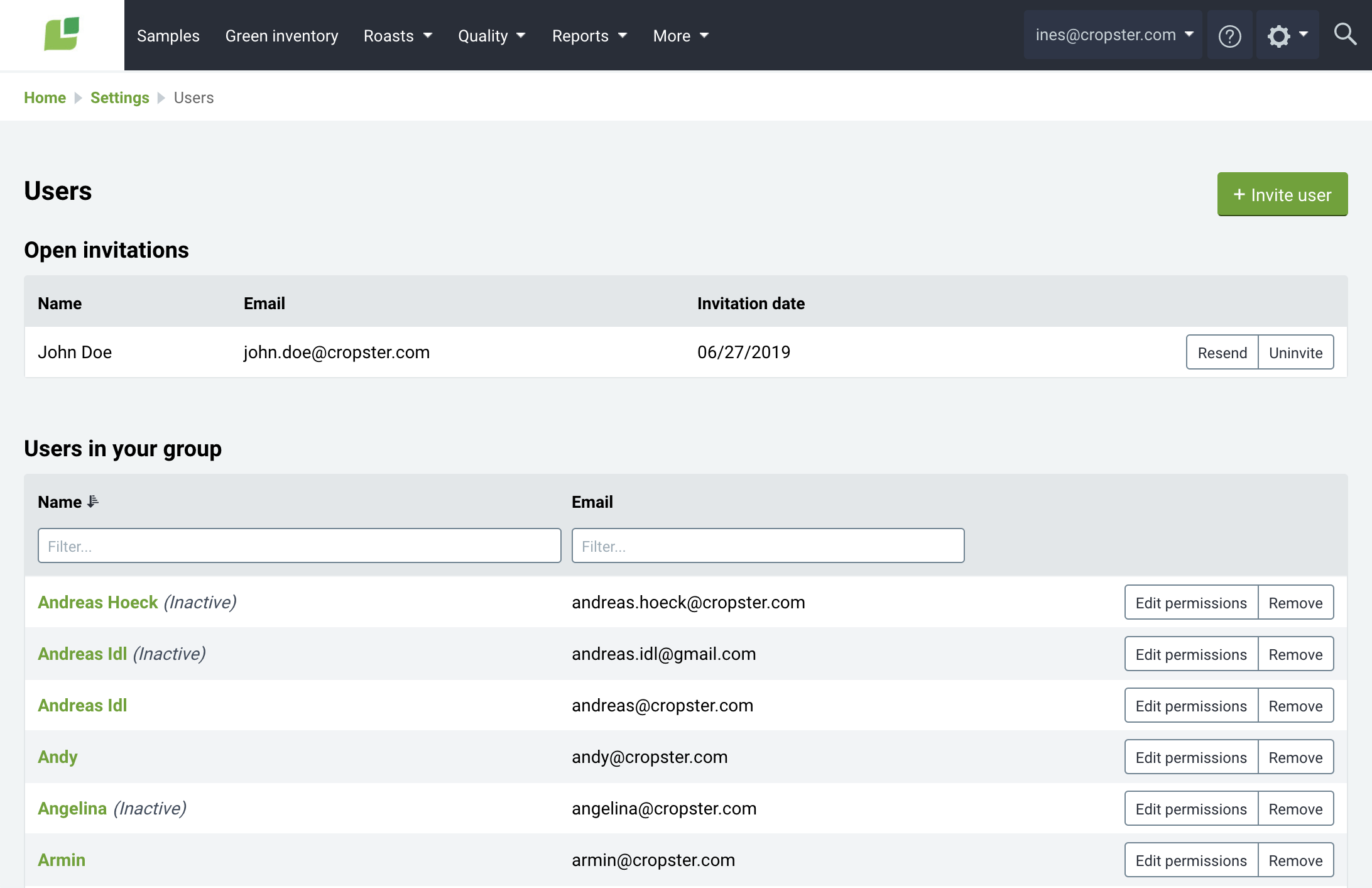The image size is (1372, 888).
Task: Click the Users breadcrumb text
Action: (193, 98)
